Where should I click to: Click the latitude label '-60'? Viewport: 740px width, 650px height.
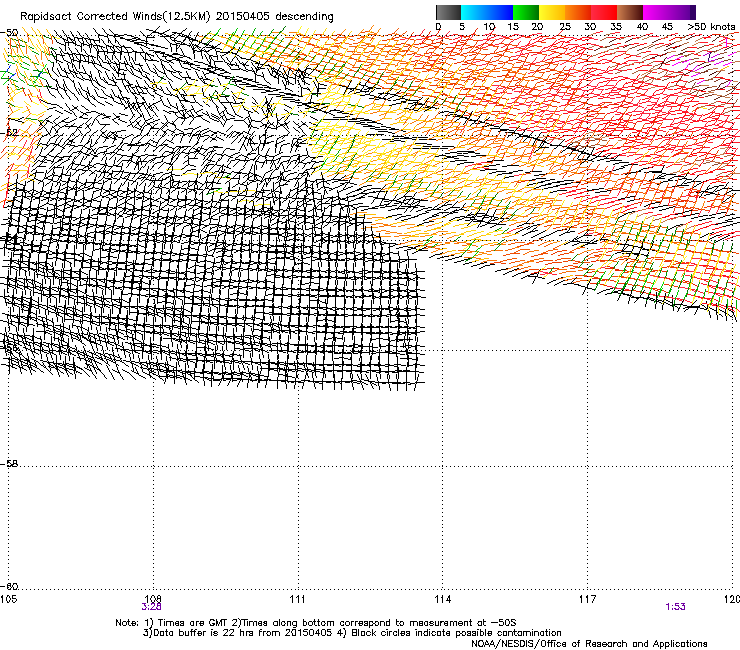[9, 587]
